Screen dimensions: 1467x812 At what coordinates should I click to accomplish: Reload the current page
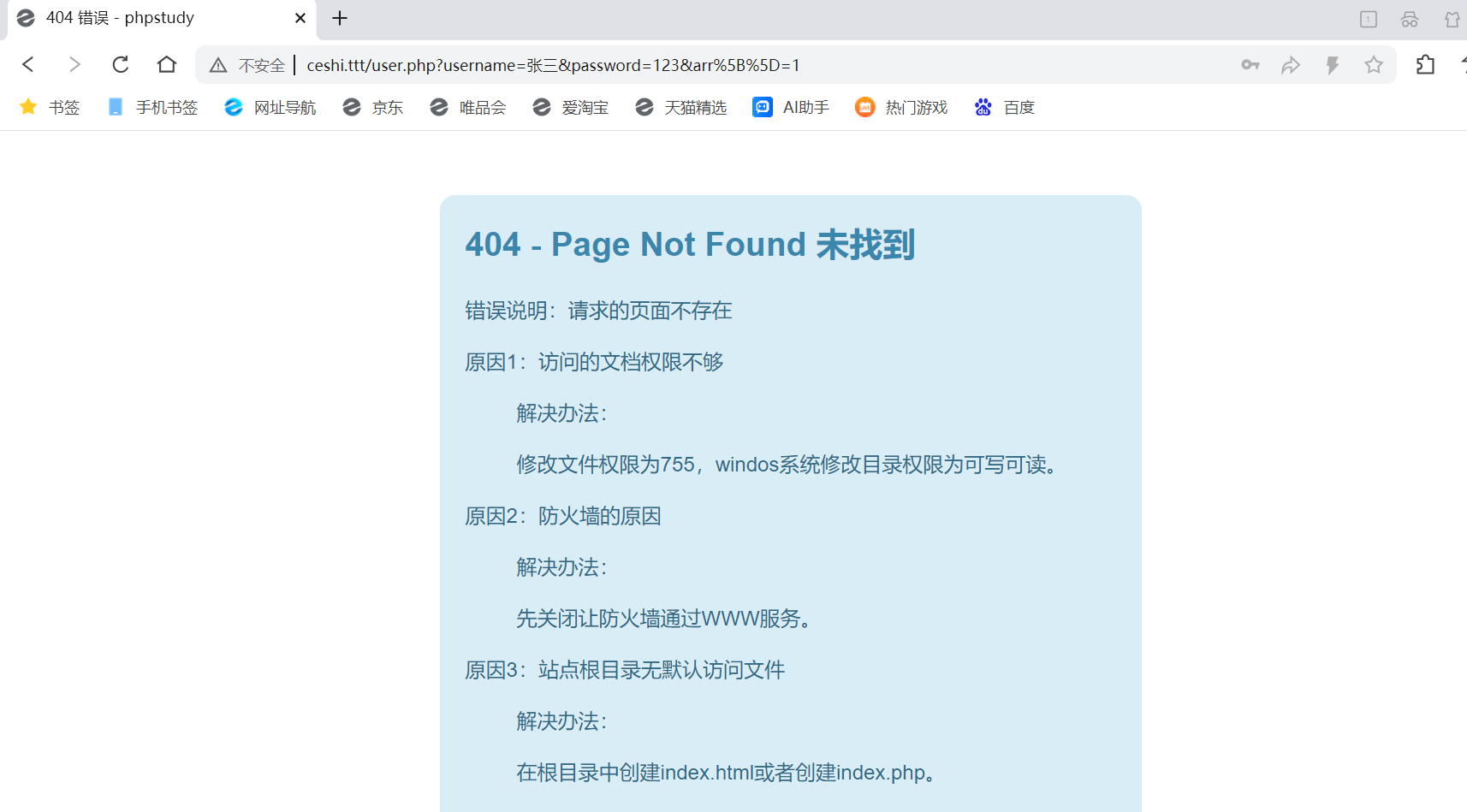(121, 65)
